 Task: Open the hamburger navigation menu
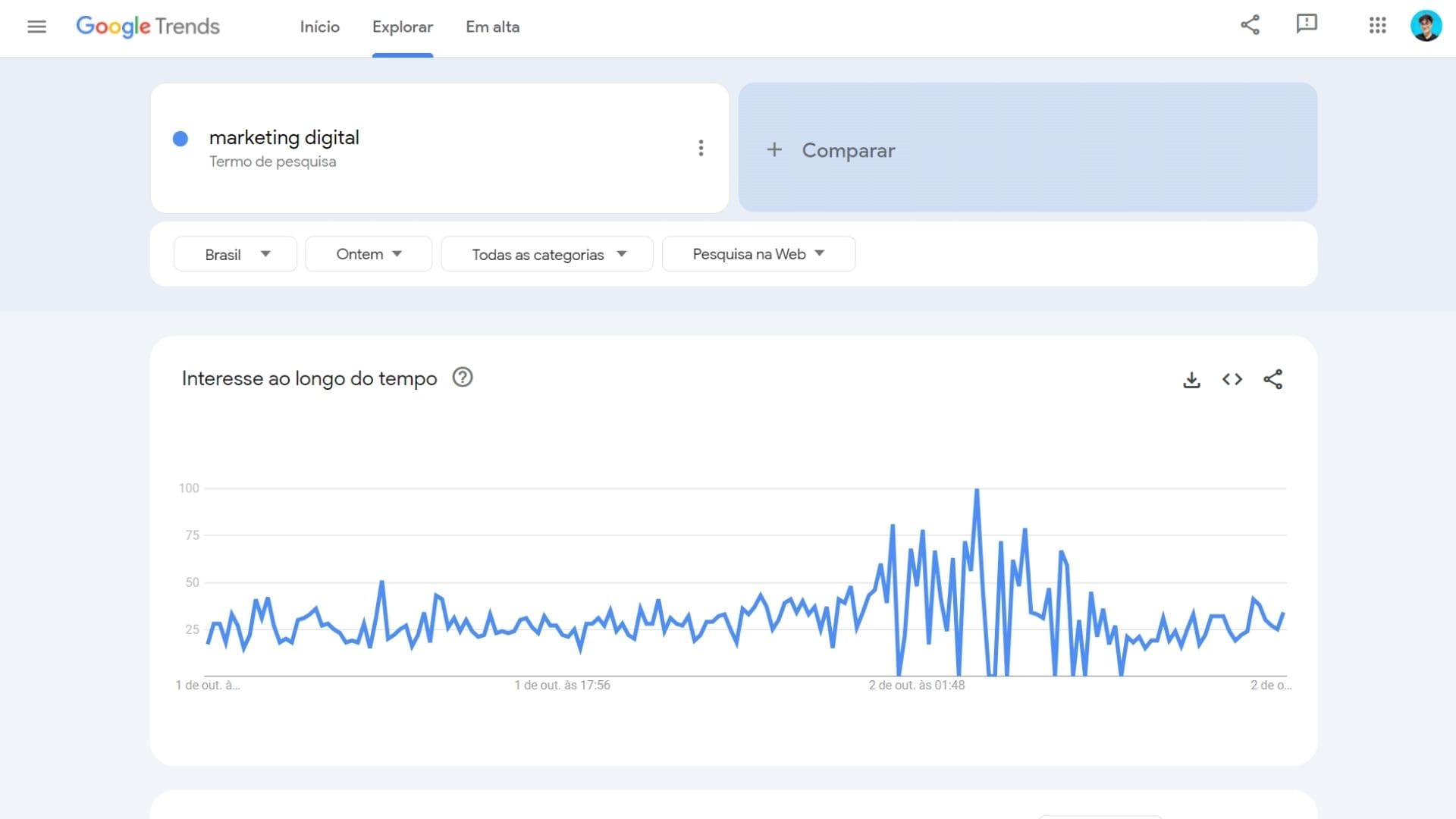point(36,26)
